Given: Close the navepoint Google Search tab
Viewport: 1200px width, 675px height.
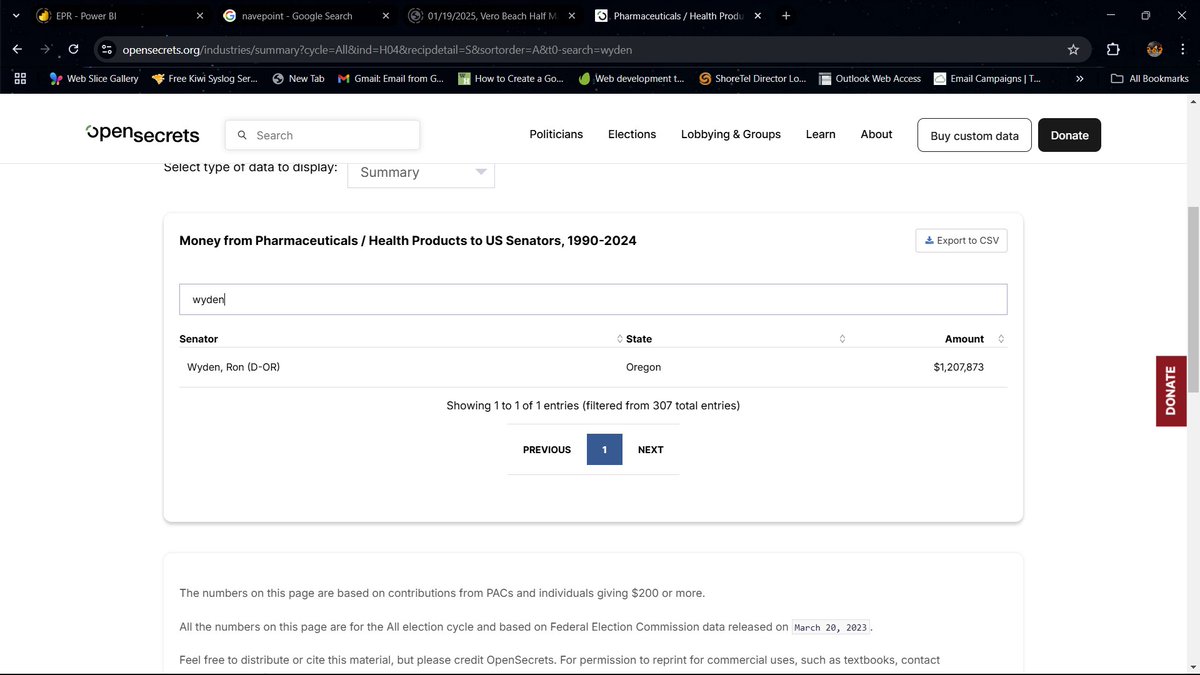Looking at the screenshot, I should coord(386,16).
